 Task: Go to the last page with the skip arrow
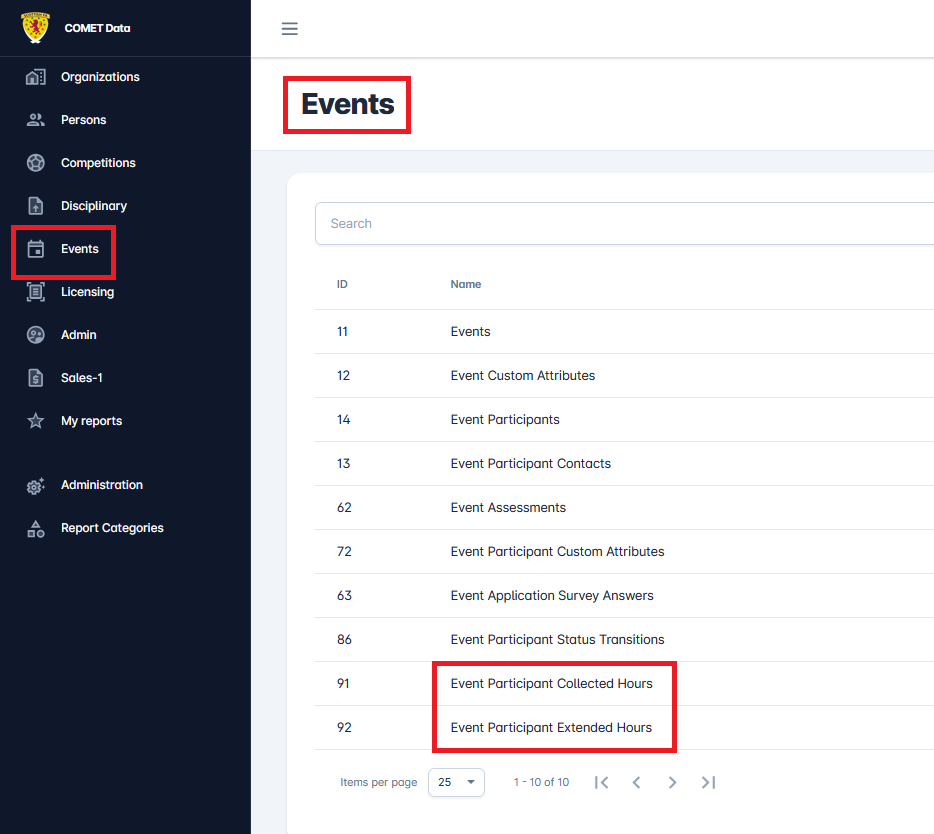point(709,782)
